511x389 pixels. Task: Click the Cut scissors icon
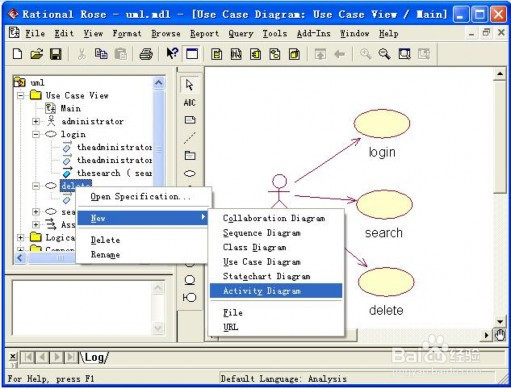click(82, 54)
